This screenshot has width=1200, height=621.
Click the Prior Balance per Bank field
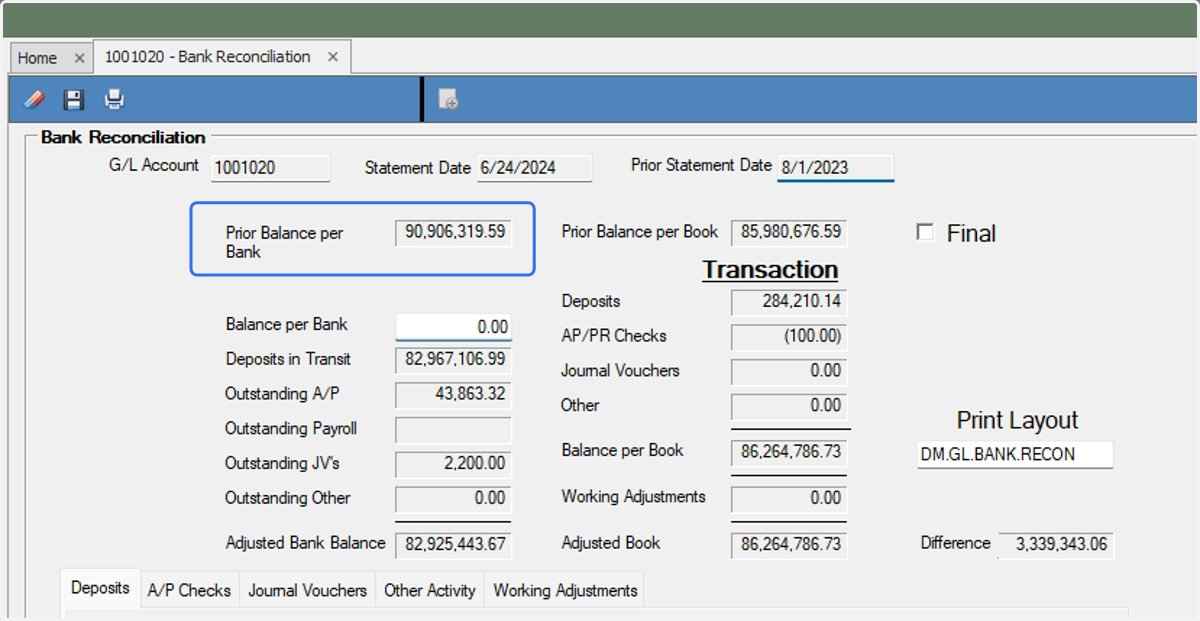453,233
